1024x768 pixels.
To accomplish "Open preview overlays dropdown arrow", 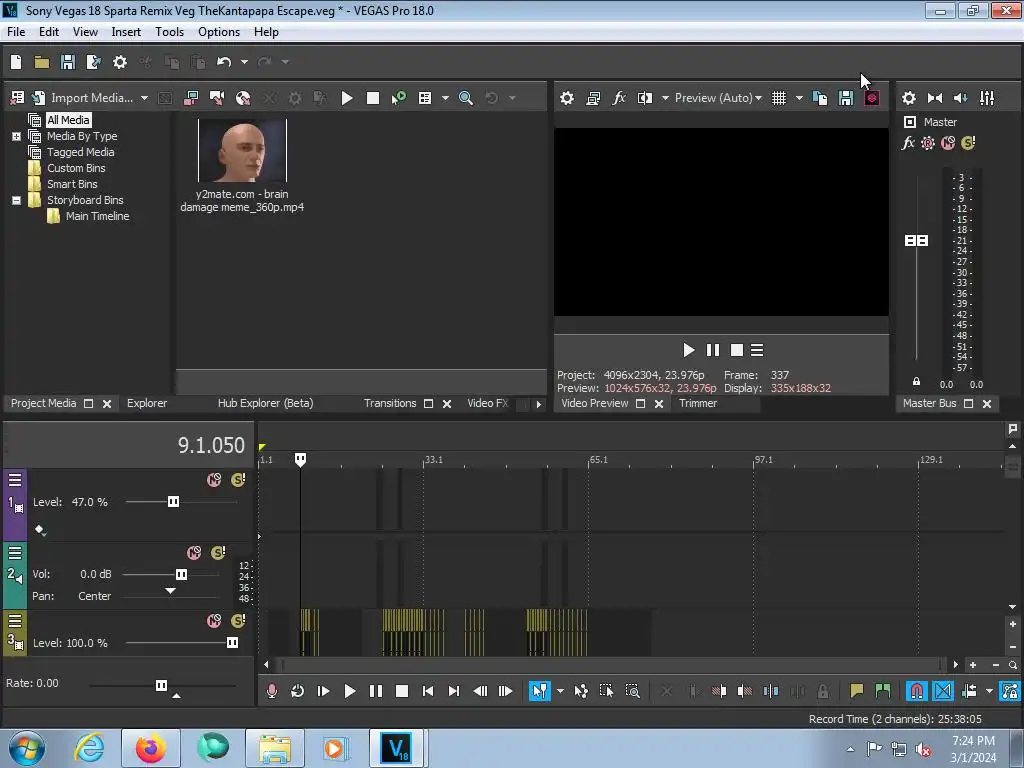I will pyautogui.click(x=799, y=98).
